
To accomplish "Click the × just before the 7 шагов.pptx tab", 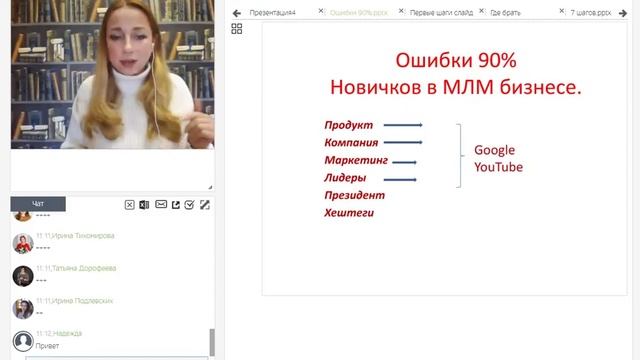I will [x=562, y=11].
